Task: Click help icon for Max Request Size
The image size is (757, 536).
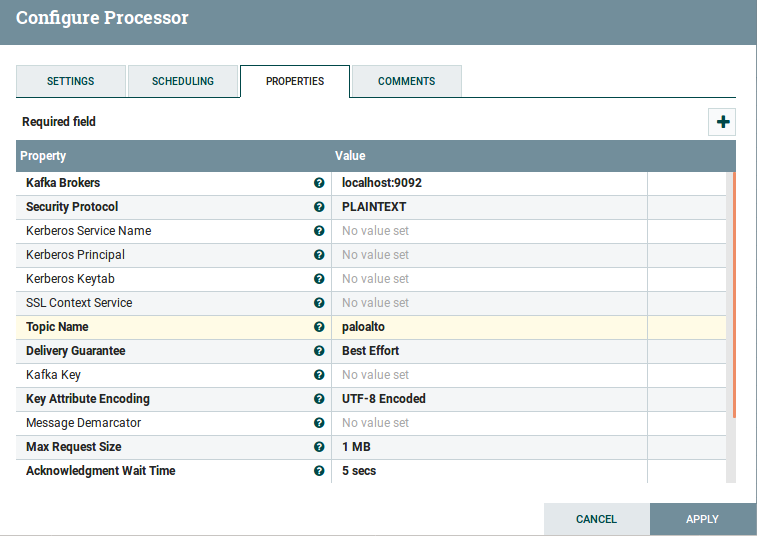Action: pyautogui.click(x=319, y=447)
